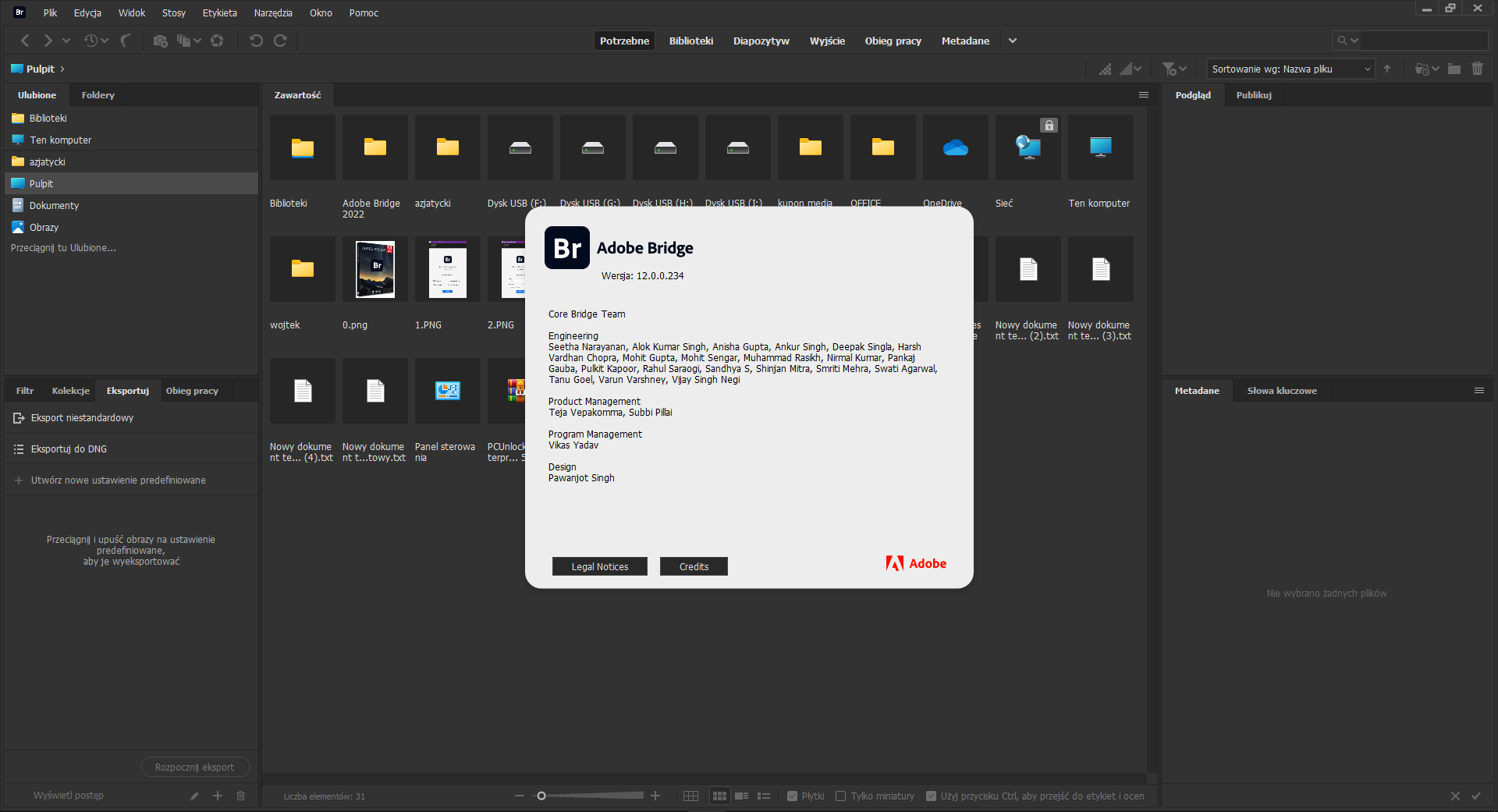Open the Edycja menu
The height and width of the screenshot is (812, 1498).
pyautogui.click(x=87, y=13)
